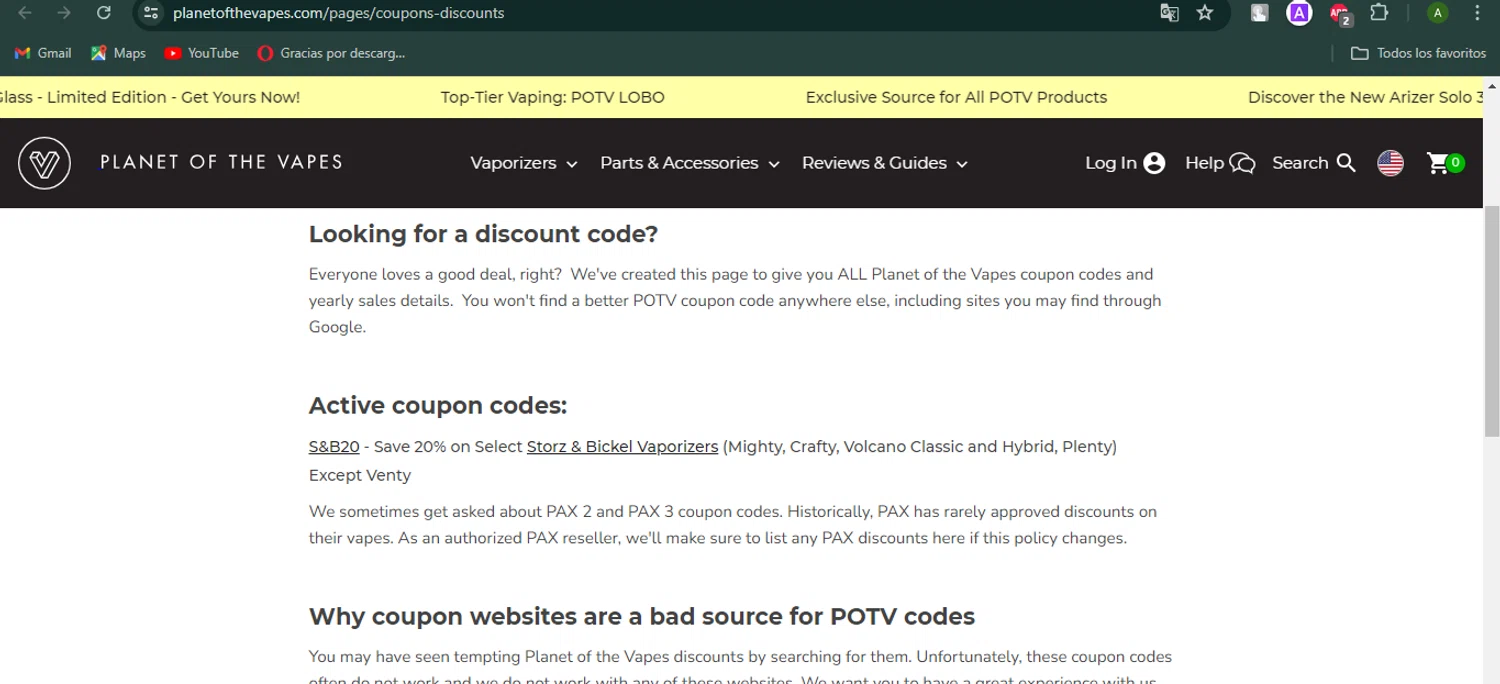The width and height of the screenshot is (1500, 684).
Task: Open the gray extension icon beside the star
Action: pos(1260,13)
